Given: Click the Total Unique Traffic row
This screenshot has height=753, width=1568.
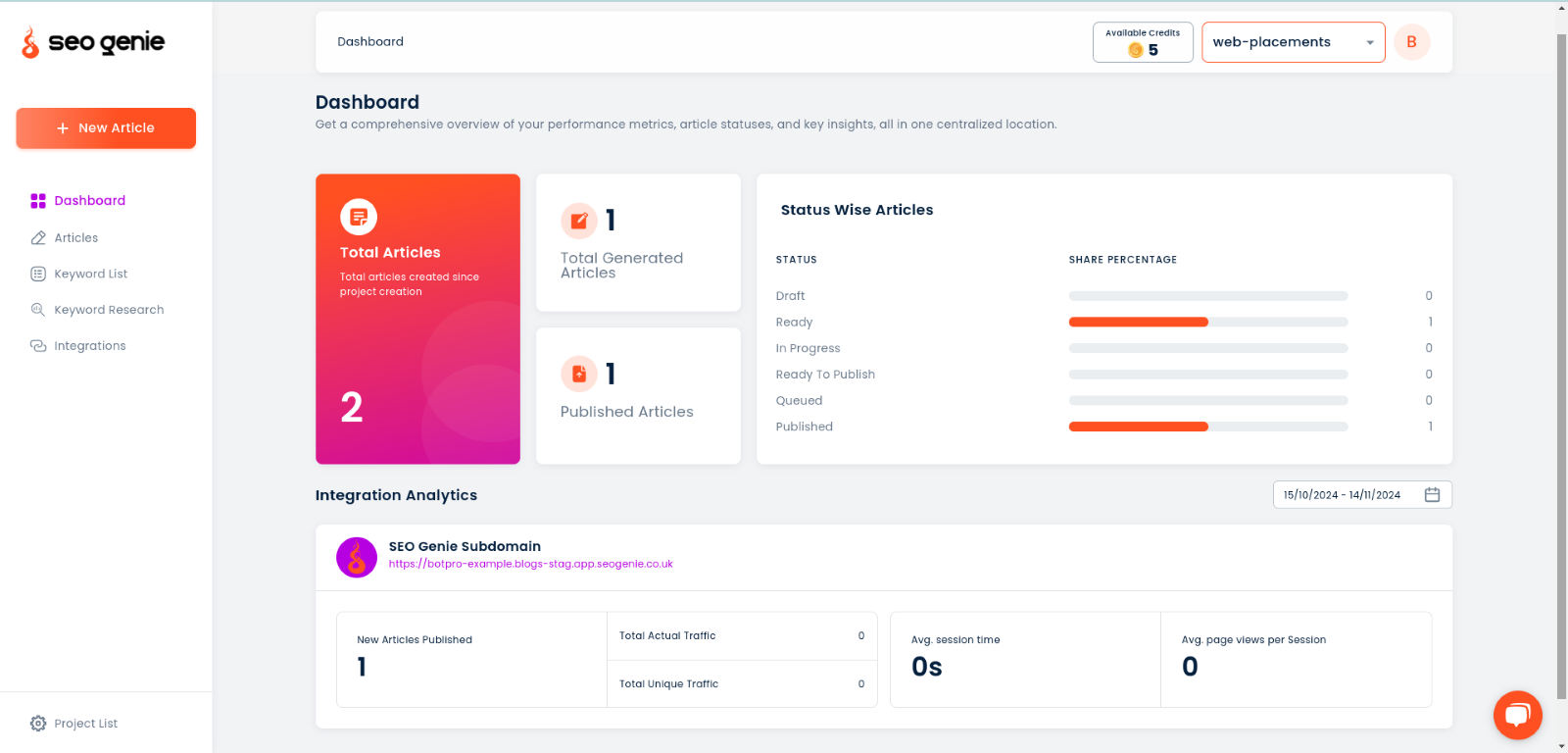Looking at the screenshot, I should [x=742, y=684].
